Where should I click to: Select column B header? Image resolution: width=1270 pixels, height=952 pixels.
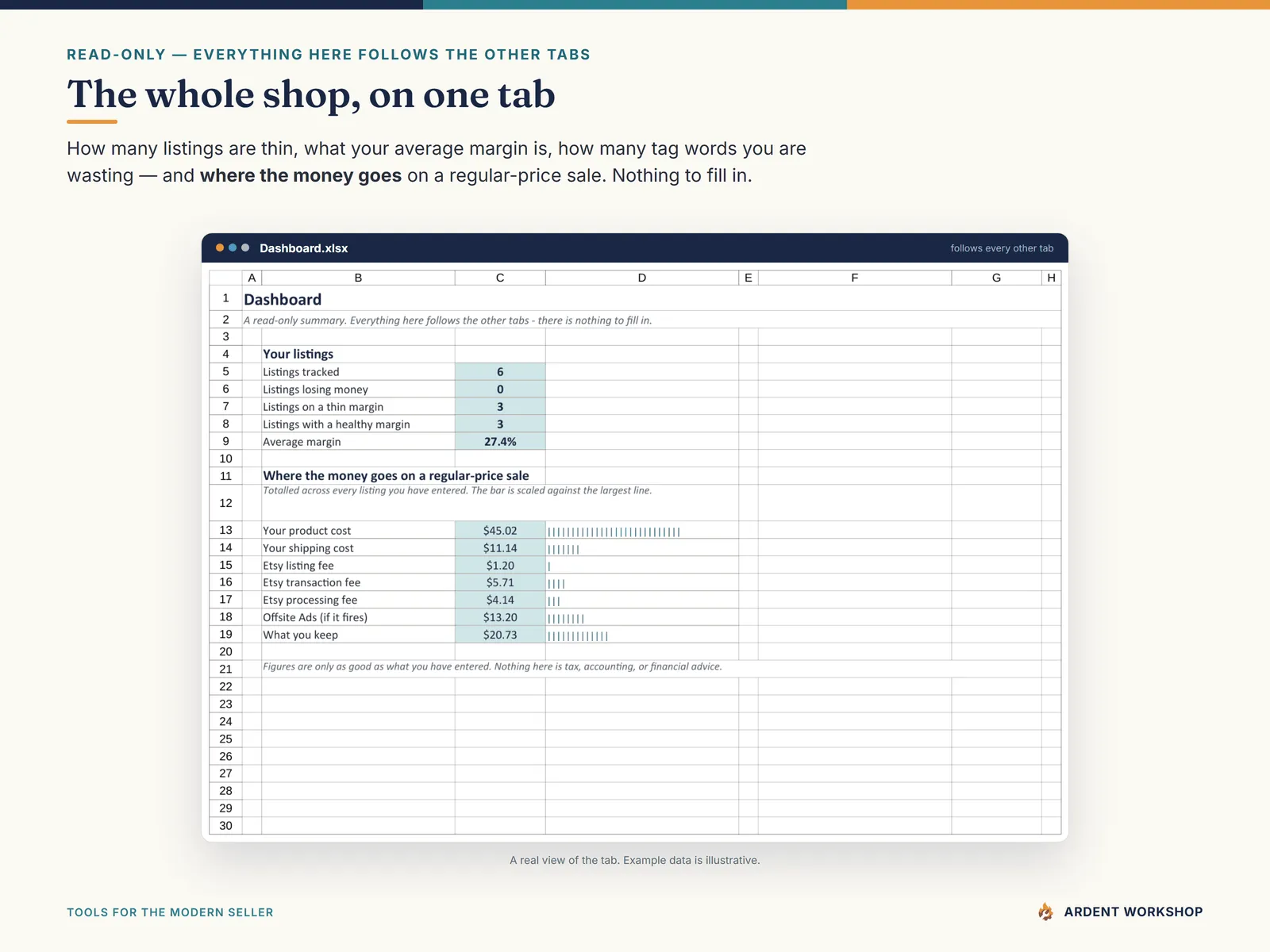[358, 278]
